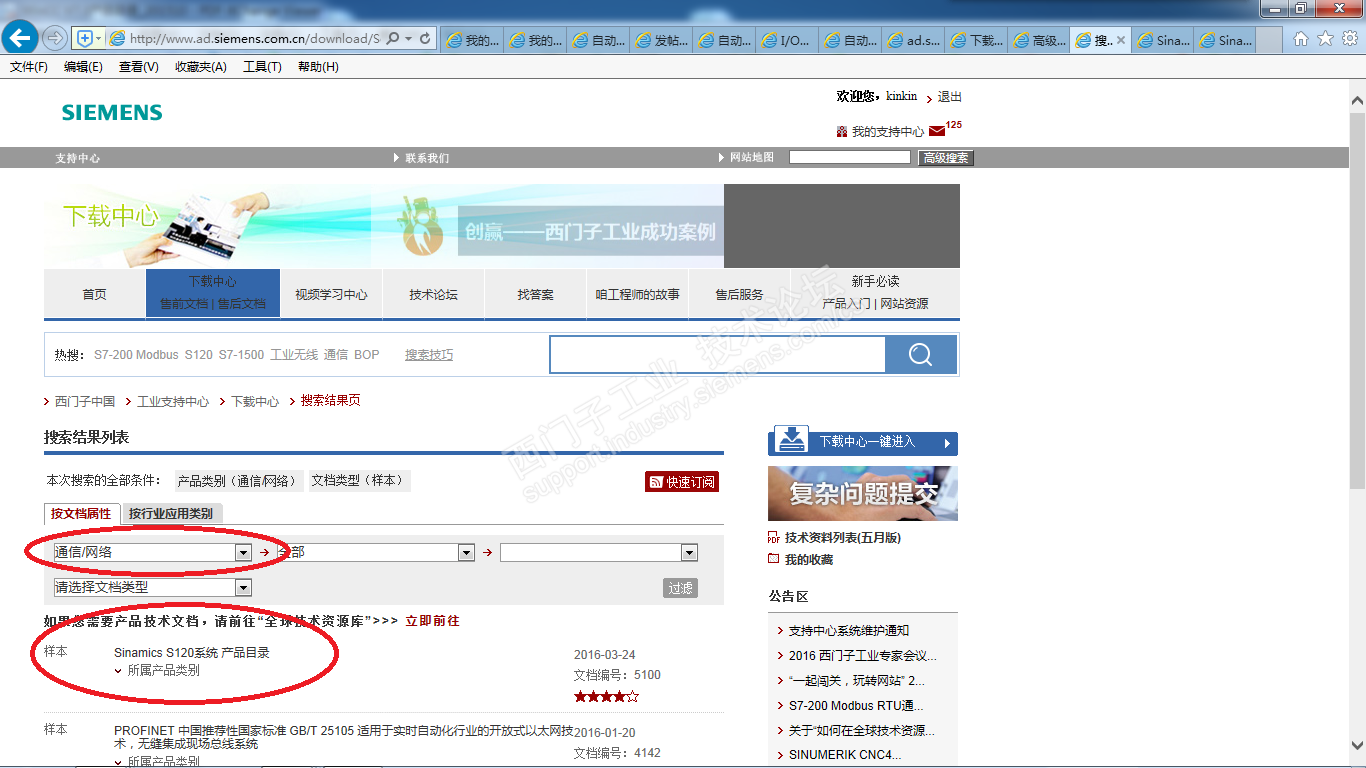This screenshot has height=768, width=1366.
Task: Click the main download search input field
Action: point(718,355)
